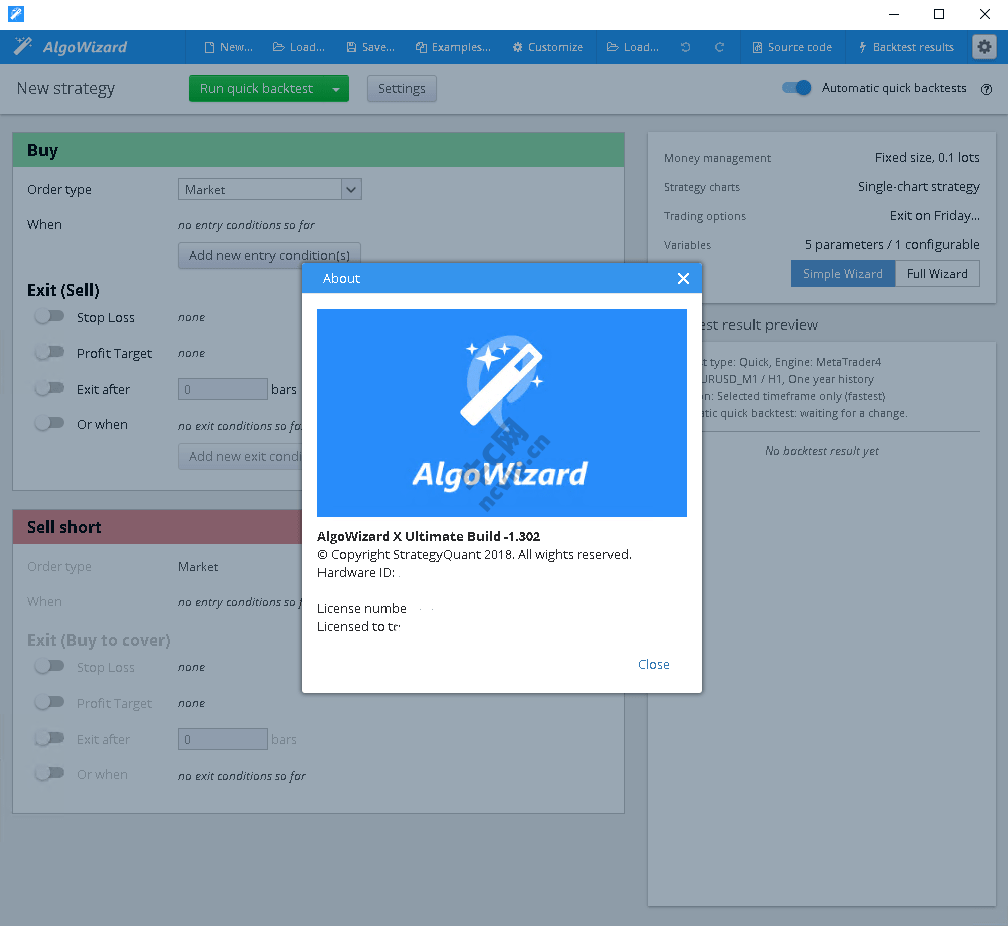The height and width of the screenshot is (926, 1008).
Task: Open the Settings button beside backtest
Action: (402, 89)
